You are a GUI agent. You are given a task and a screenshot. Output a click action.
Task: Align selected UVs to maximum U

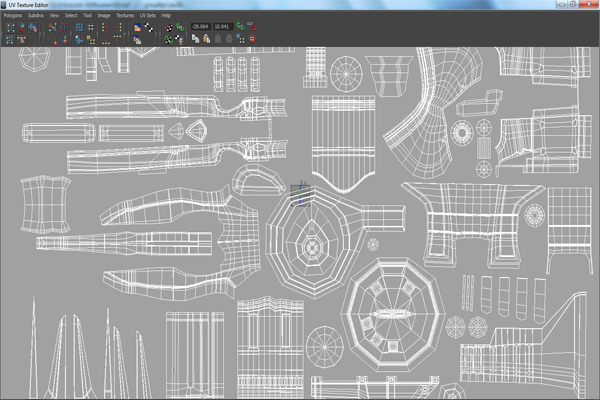(x=119, y=27)
